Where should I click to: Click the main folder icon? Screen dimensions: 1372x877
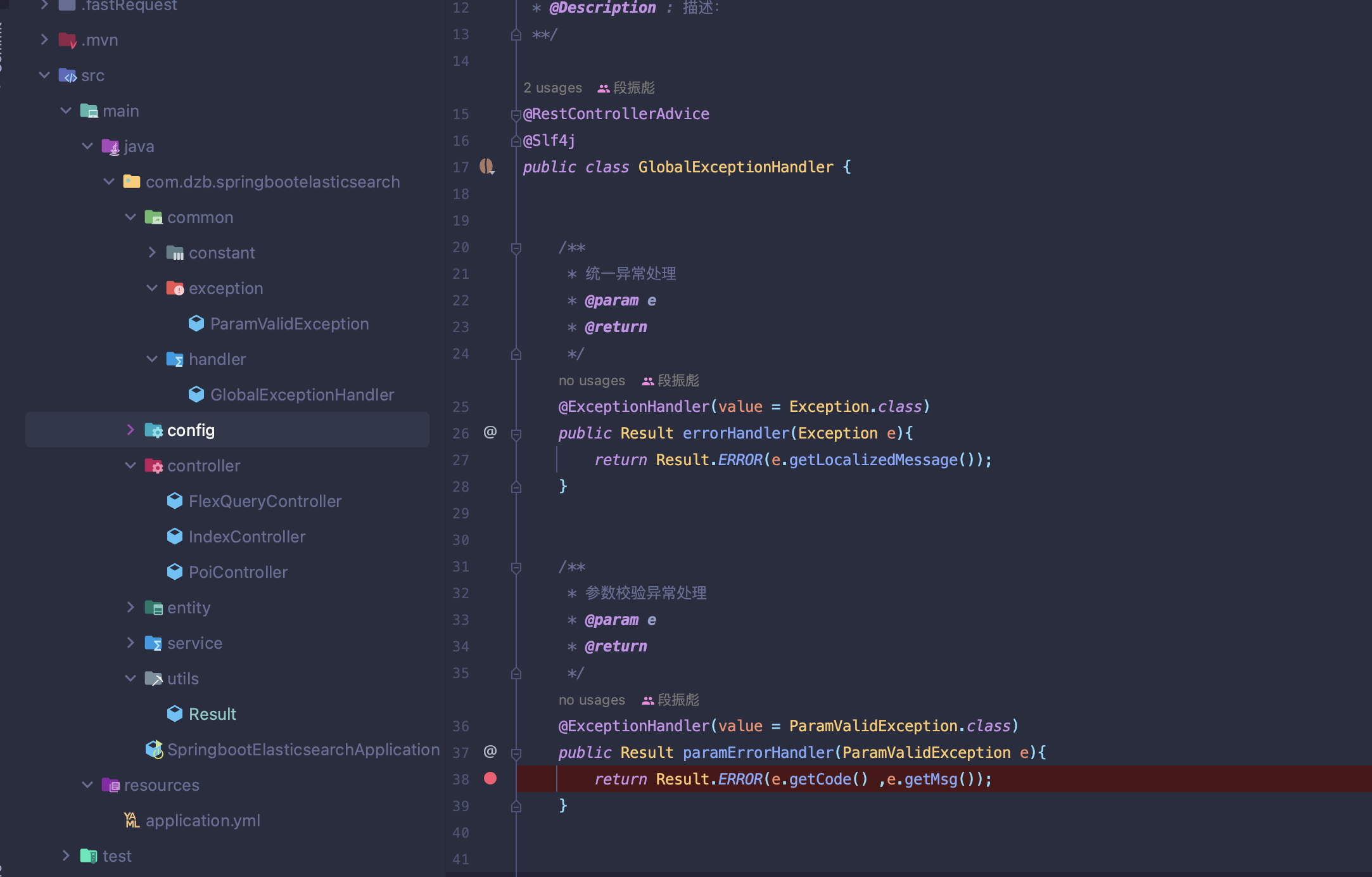pos(89,111)
